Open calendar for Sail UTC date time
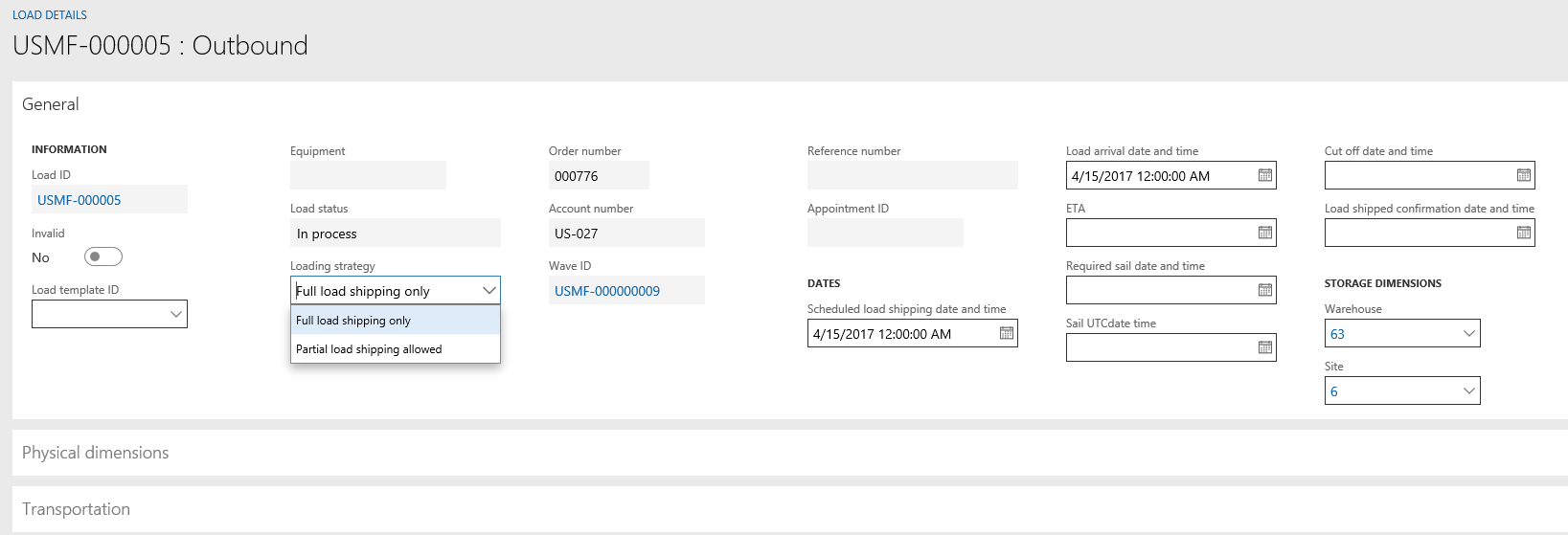This screenshot has width=1568, height=535. coord(1264,348)
